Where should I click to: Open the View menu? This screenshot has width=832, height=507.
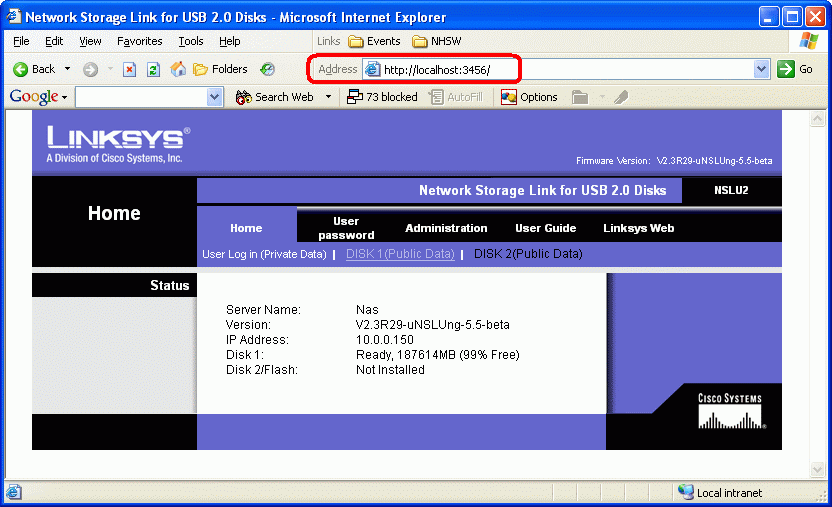tap(90, 41)
